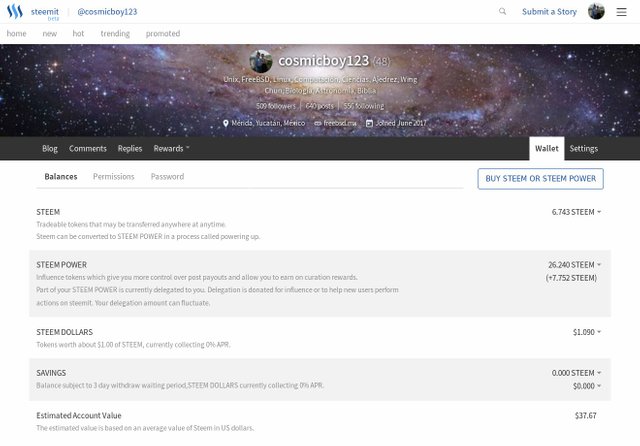Image resolution: width=640 pixels, height=446 pixels.
Task: Open the Permissions sub-tab
Action: pyautogui.click(x=113, y=177)
